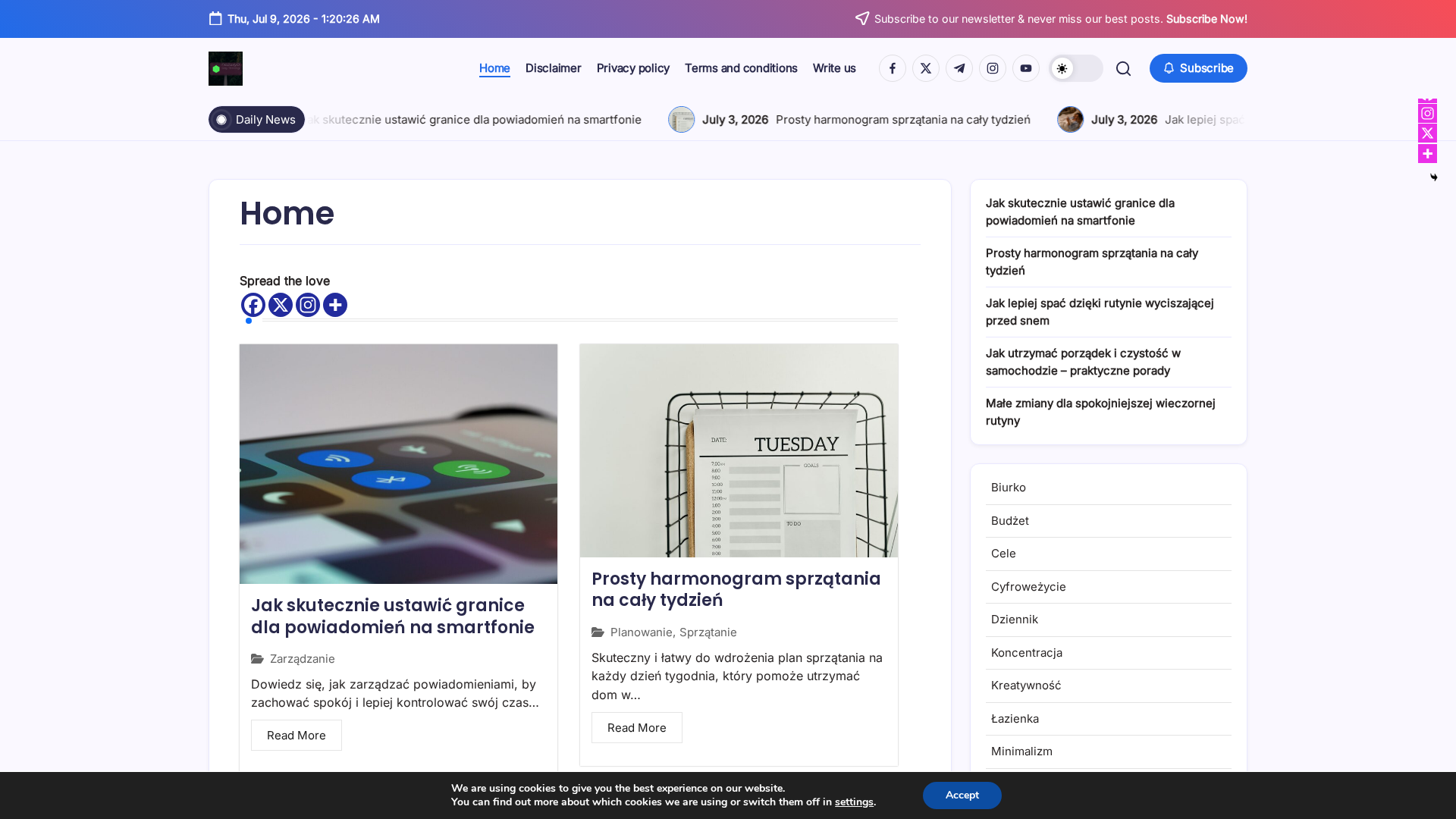Click the folder icon beside Planowanie
This screenshot has height=819, width=1456.
pyautogui.click(x=598, y=632)
